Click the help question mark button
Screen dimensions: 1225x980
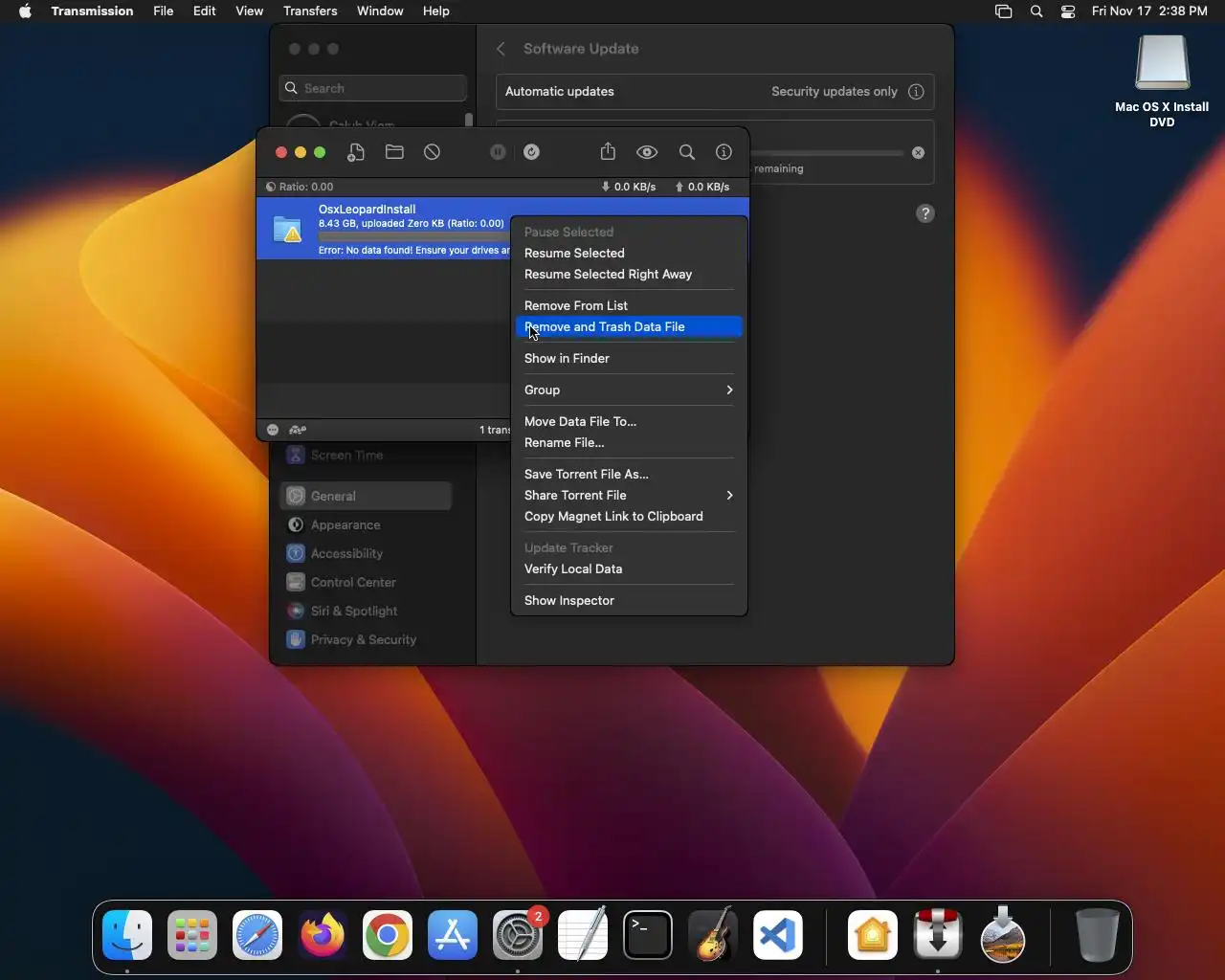[925, 213]
